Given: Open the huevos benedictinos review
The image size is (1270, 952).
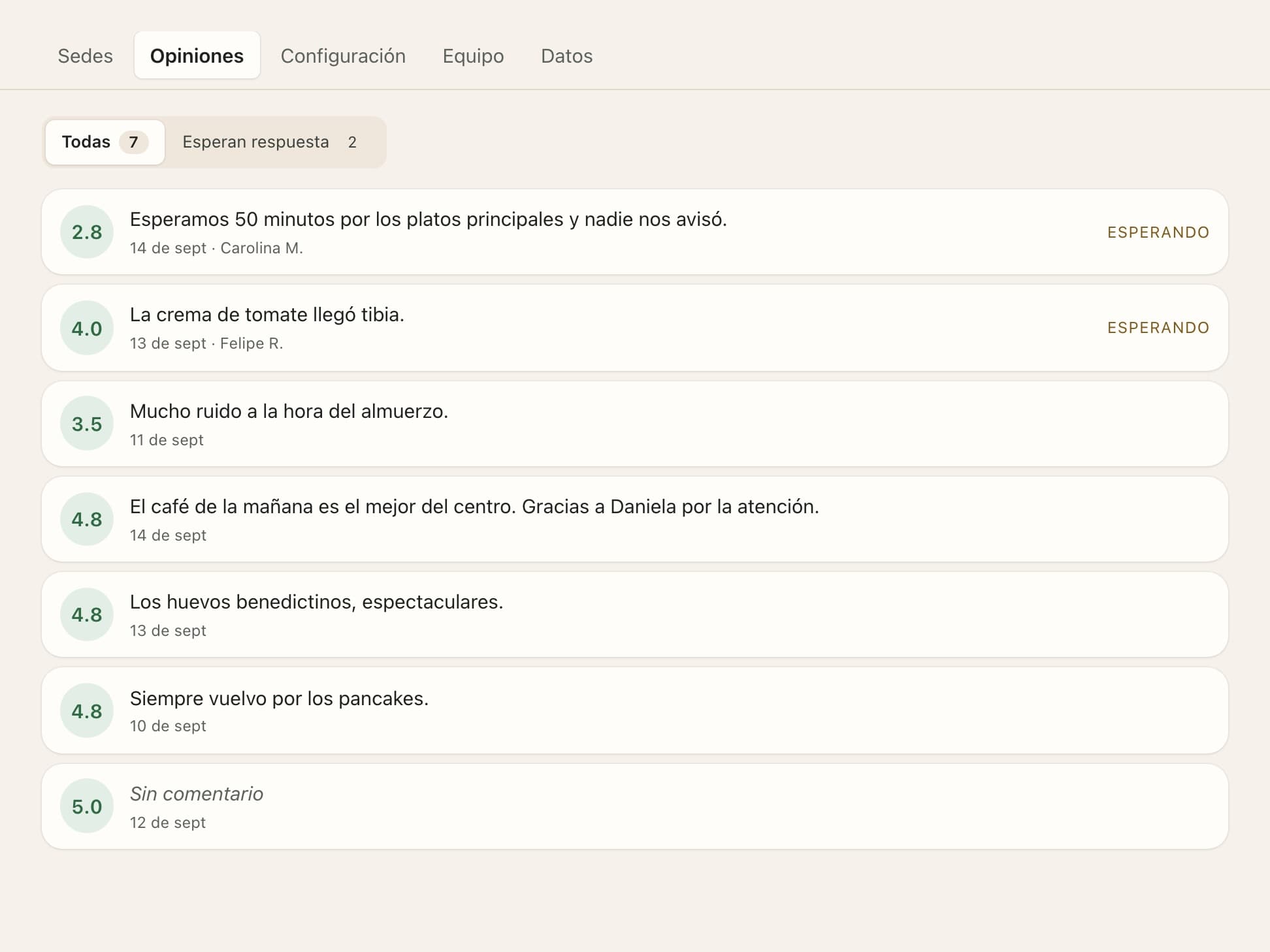Looking at the screenshot, I should coord(634,614).
